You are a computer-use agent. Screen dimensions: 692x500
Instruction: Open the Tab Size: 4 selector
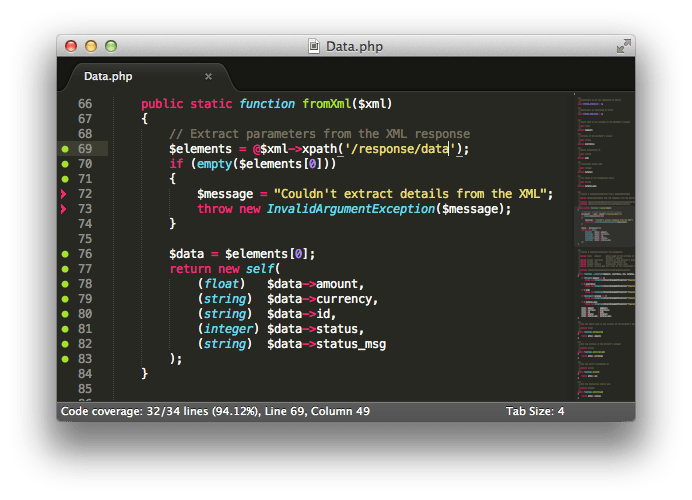tap(535, 411)
